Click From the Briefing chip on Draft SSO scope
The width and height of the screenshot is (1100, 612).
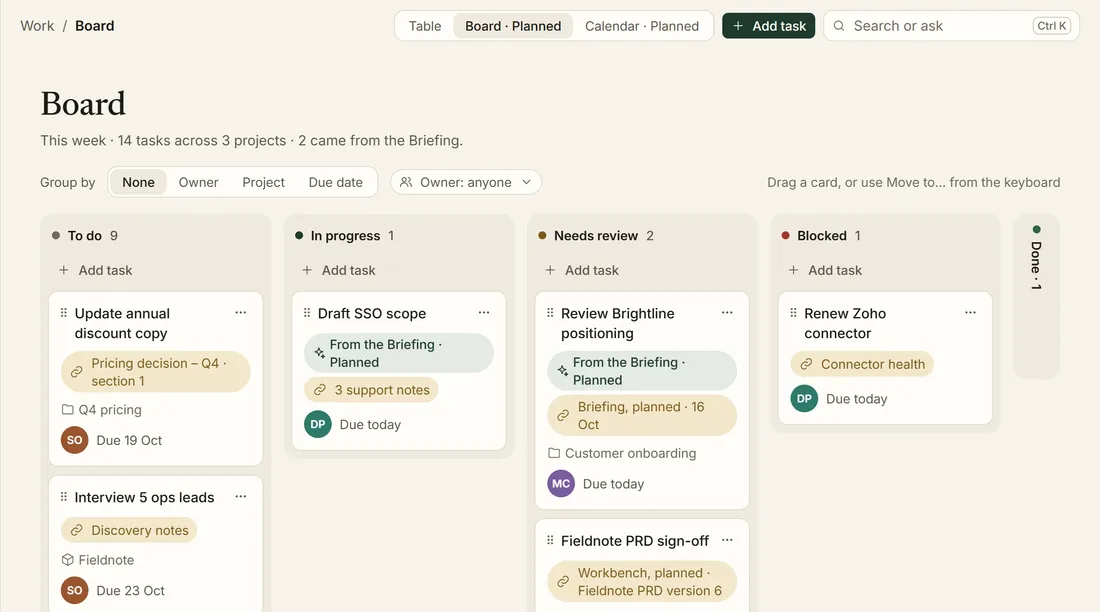(398, 353)
